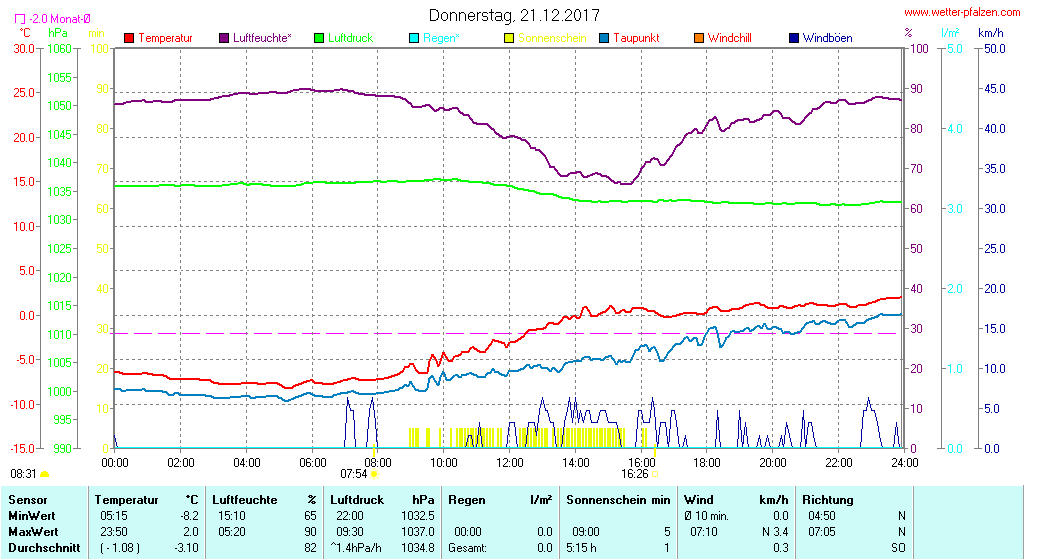Viewport: 1058px width, 559px height.
Task: Click the average temperature value -3.10
Action: click(186, 548)
